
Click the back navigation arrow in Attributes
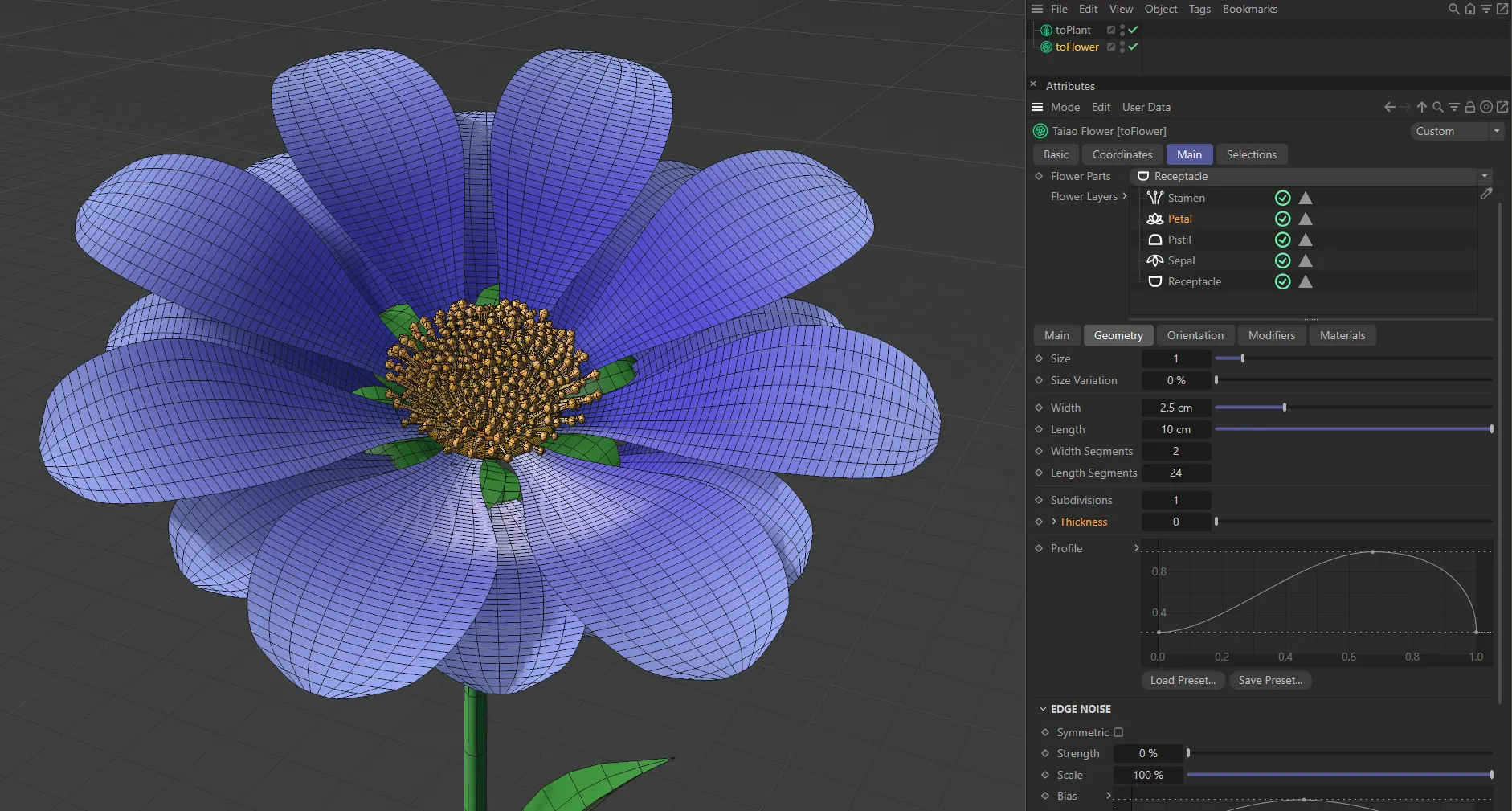[1389, 106]
